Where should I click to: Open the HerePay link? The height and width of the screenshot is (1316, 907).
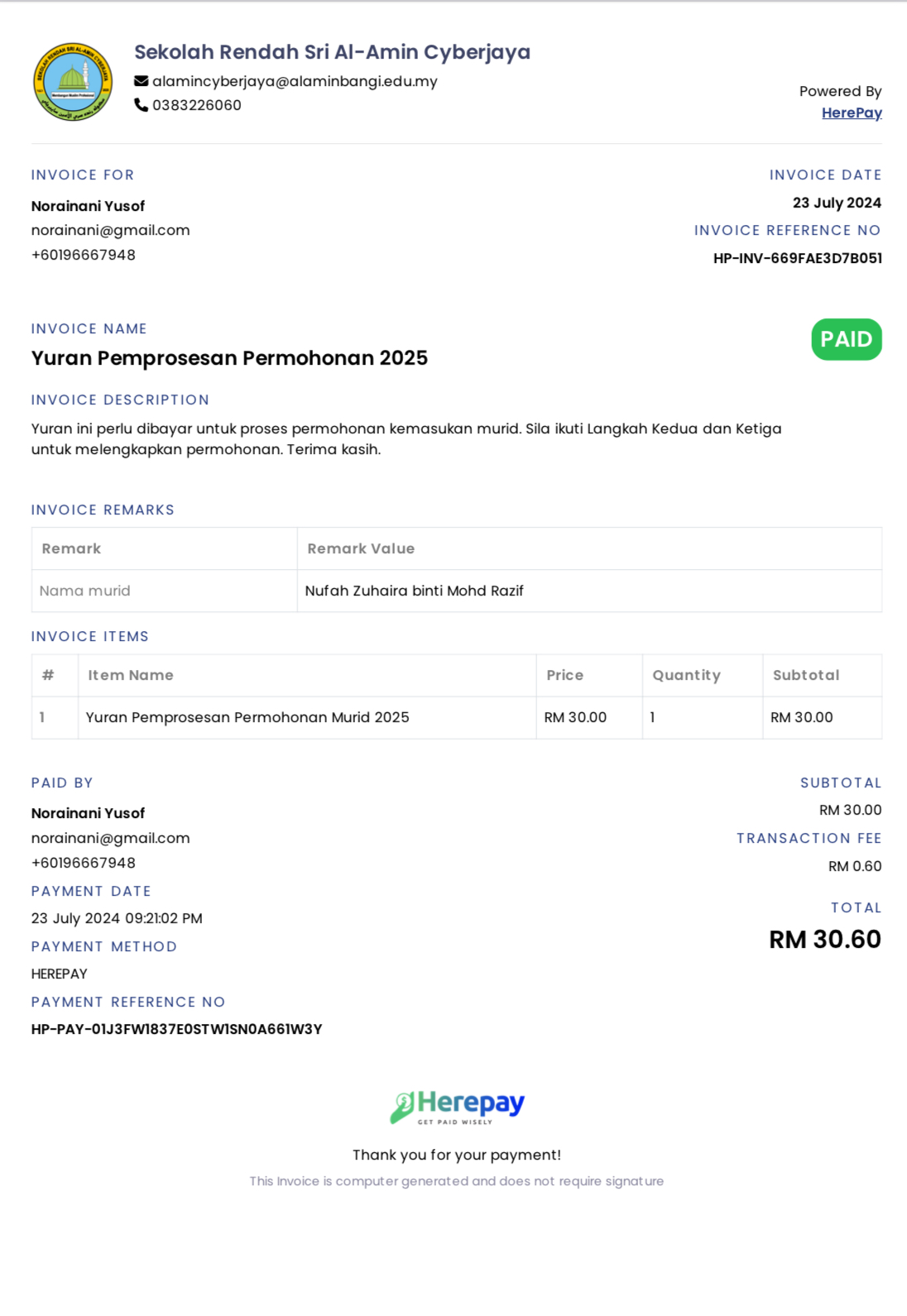[852, 112]
